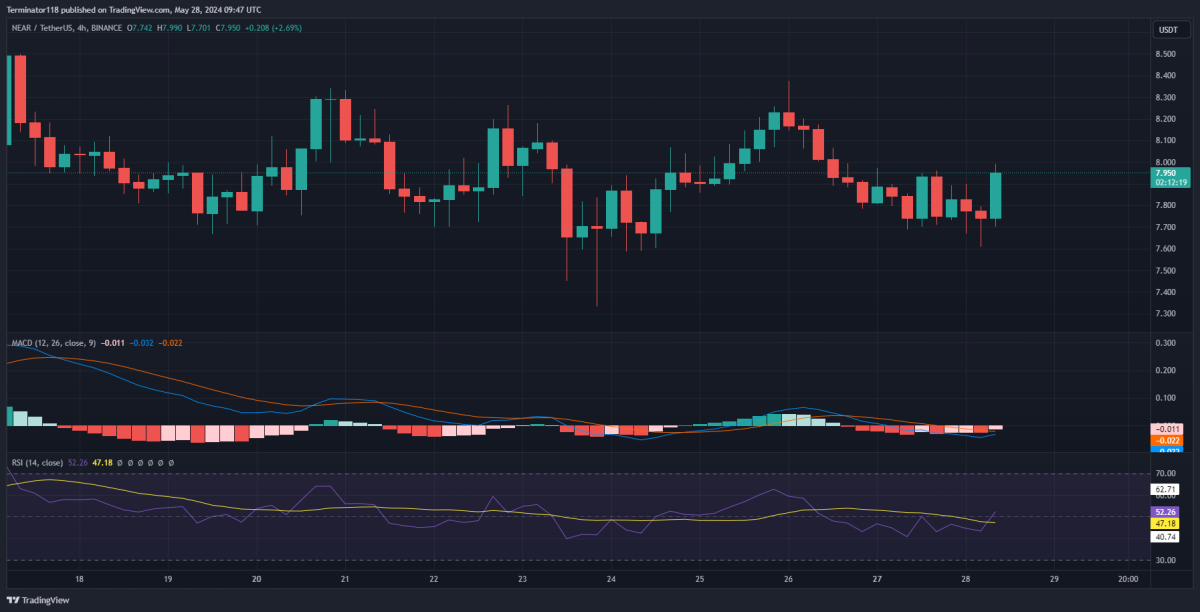Click the current price label 7.950
The width and height of the screenshot is (1200, 612).
click(x=1167, y=172)
